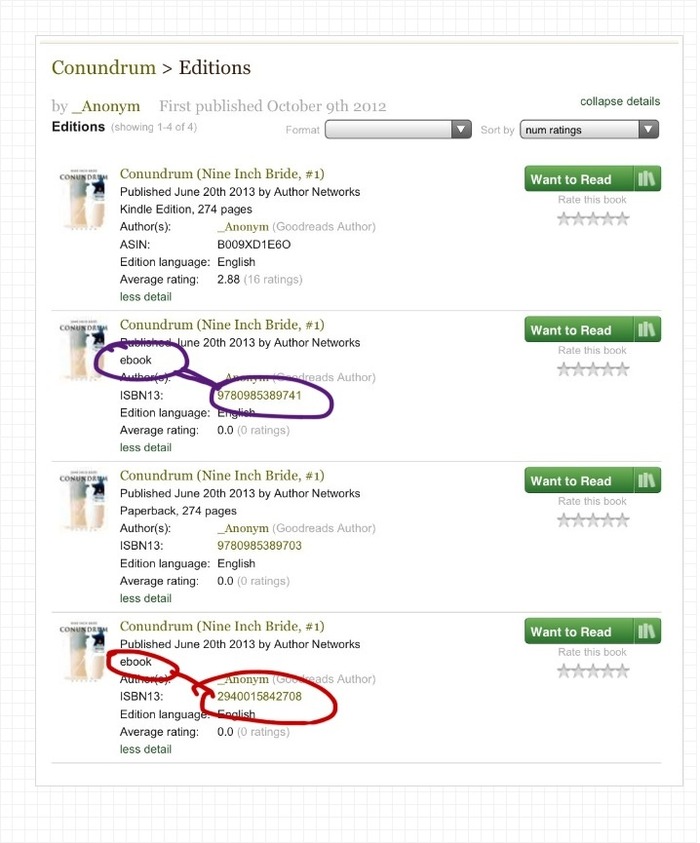This screenshot has height=843, width=700.
Task: Give ISBN 9780985389741 ebook three stars
Action: tap(593, 369)
